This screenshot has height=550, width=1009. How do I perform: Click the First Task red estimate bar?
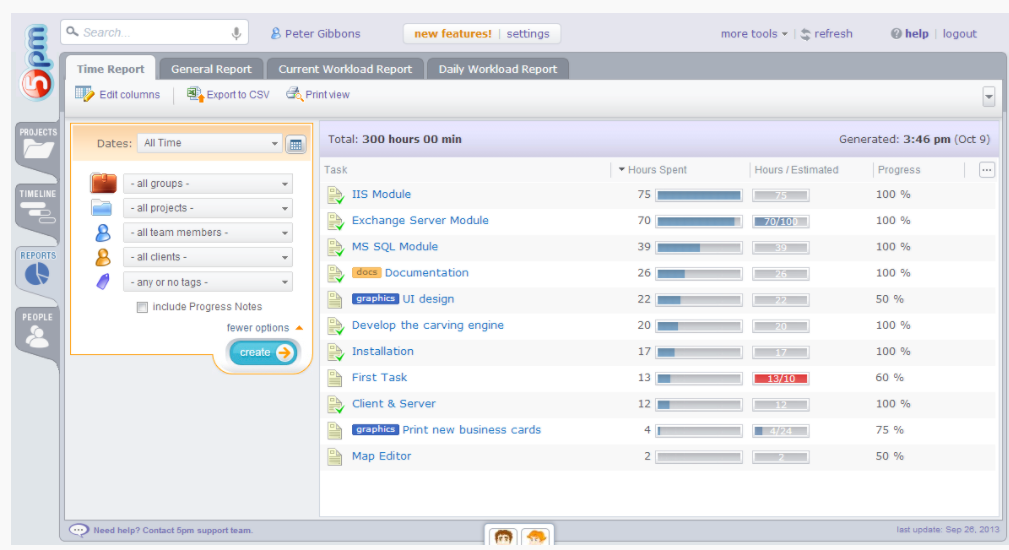780,378
